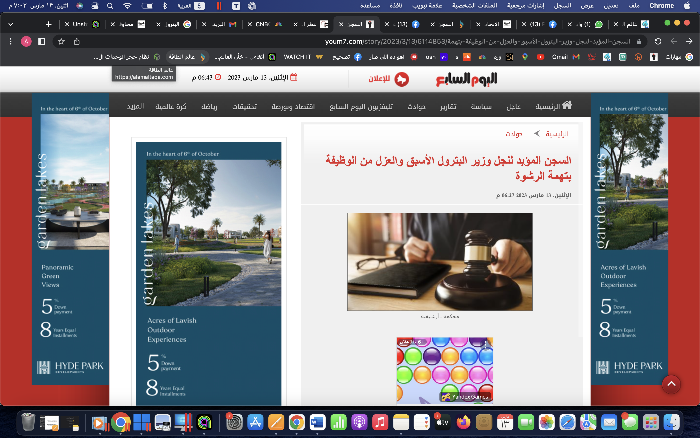Open the مساعدة menu in menu bar
700x438 pixels.
[370, 6]
